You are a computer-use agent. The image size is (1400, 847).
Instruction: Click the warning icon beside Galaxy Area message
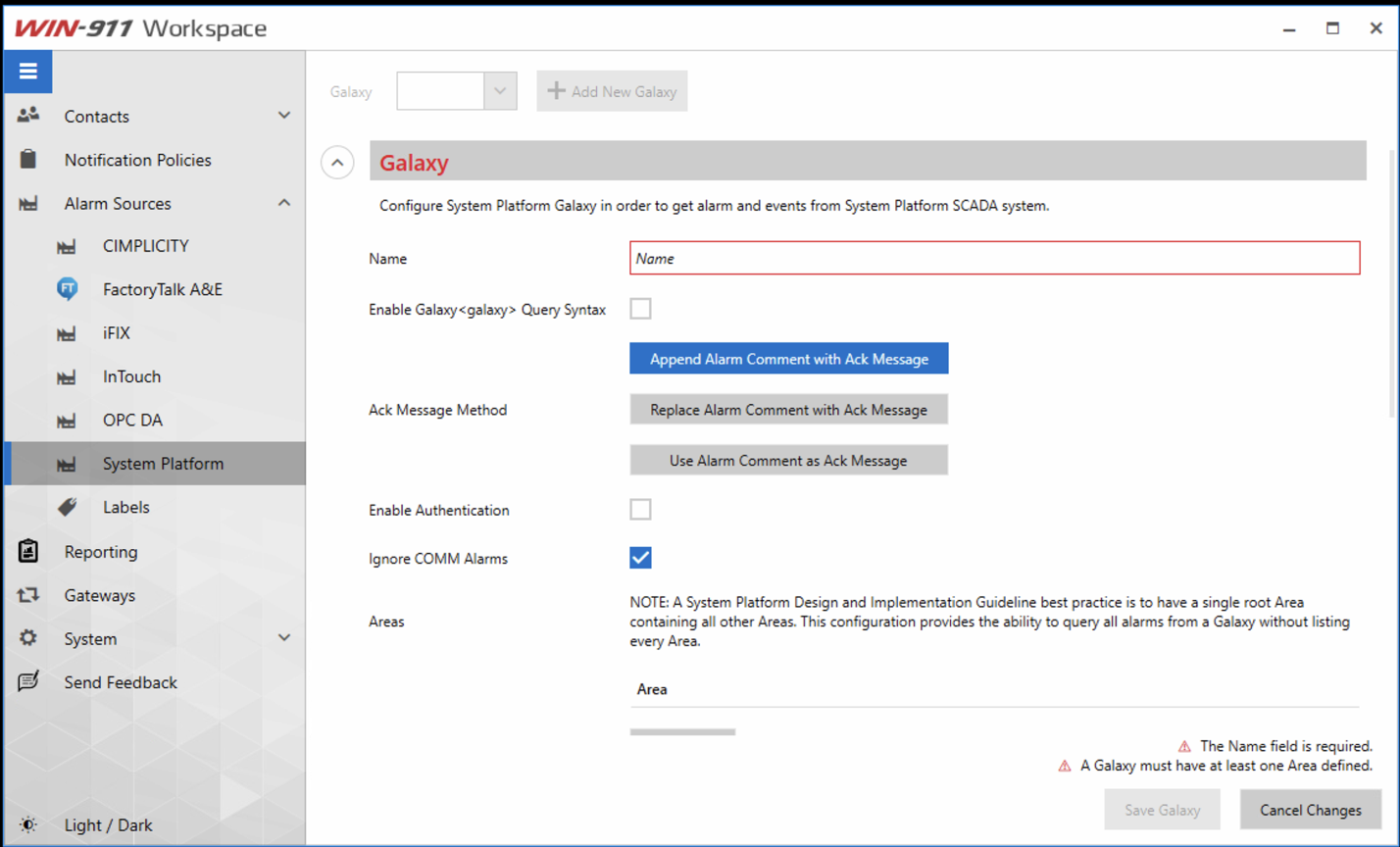coord(1065,766)
